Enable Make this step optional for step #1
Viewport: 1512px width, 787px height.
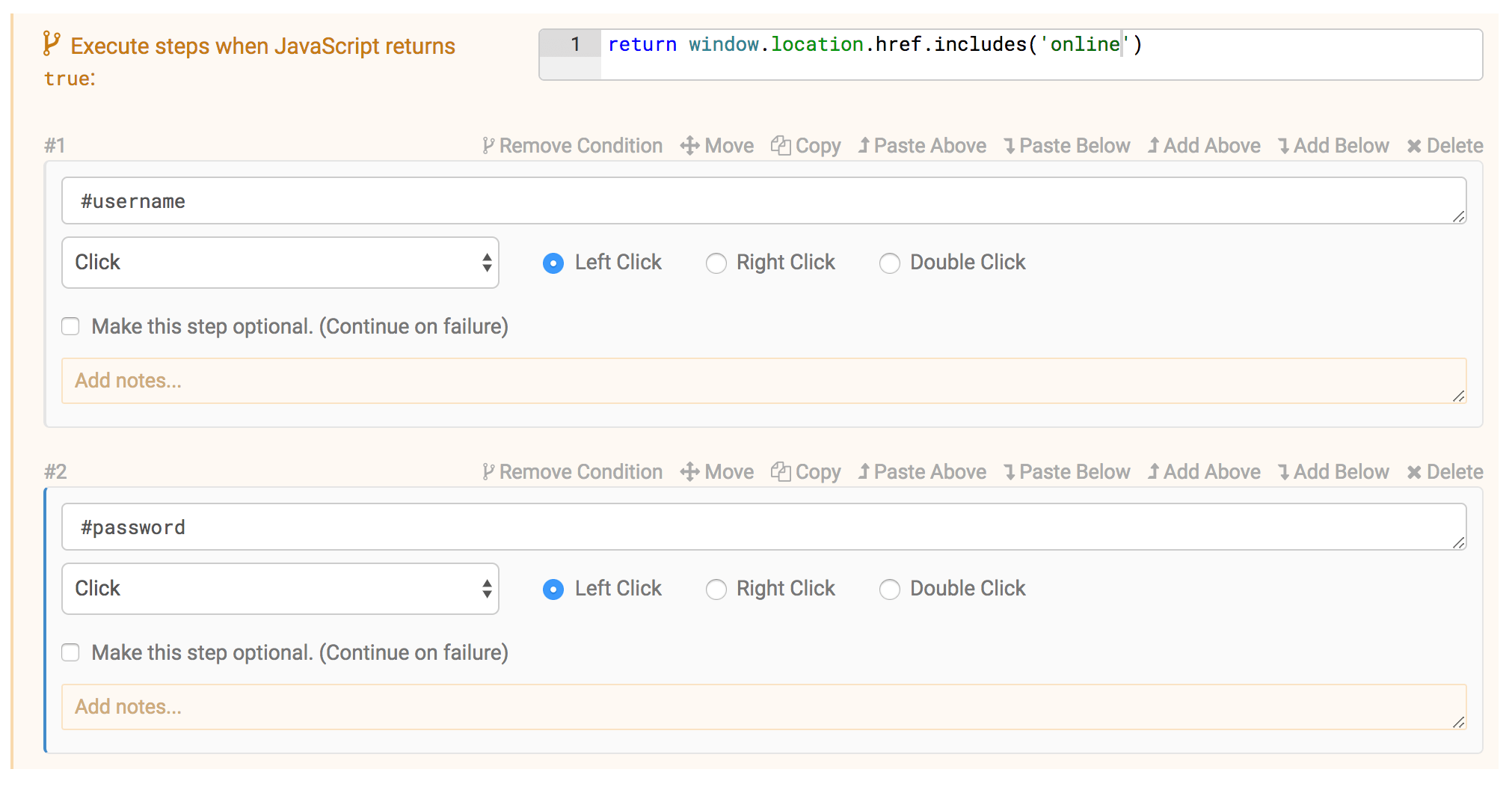70,326
